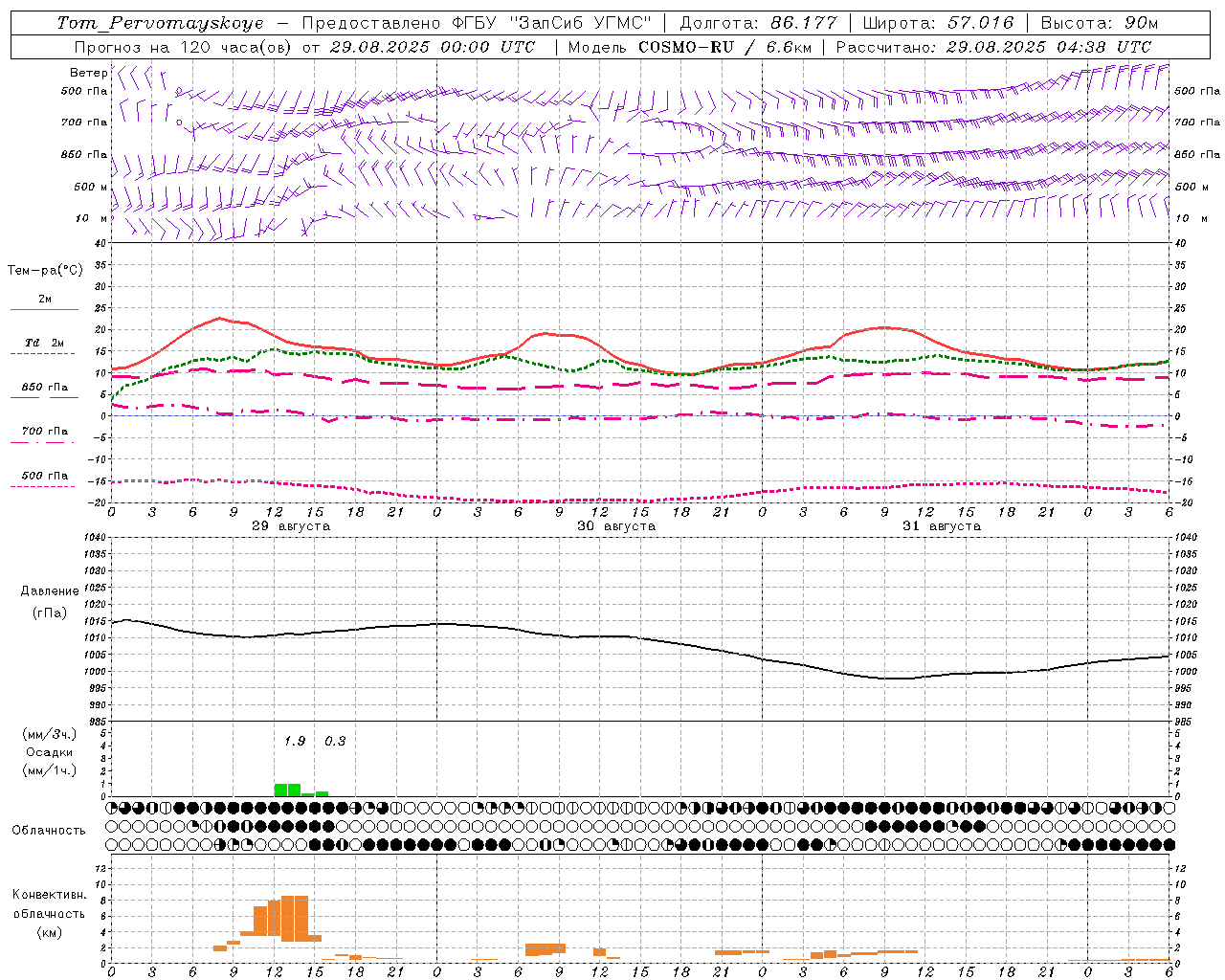Click the Tom_Pervomayskoye station title
Screen dimensions: 1225x980
[x=160, y=23]
